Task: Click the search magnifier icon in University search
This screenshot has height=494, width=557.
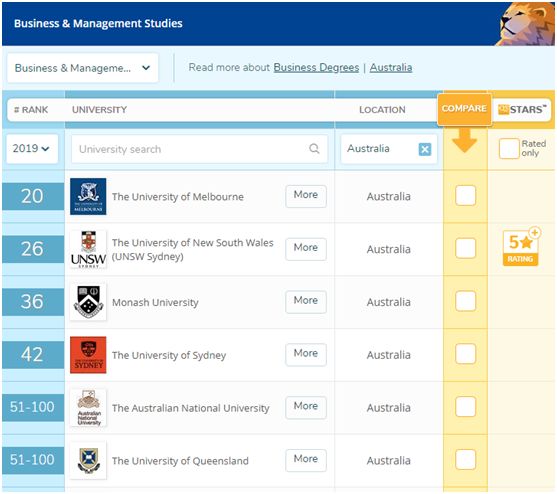Action: click(x=314, y=149)
